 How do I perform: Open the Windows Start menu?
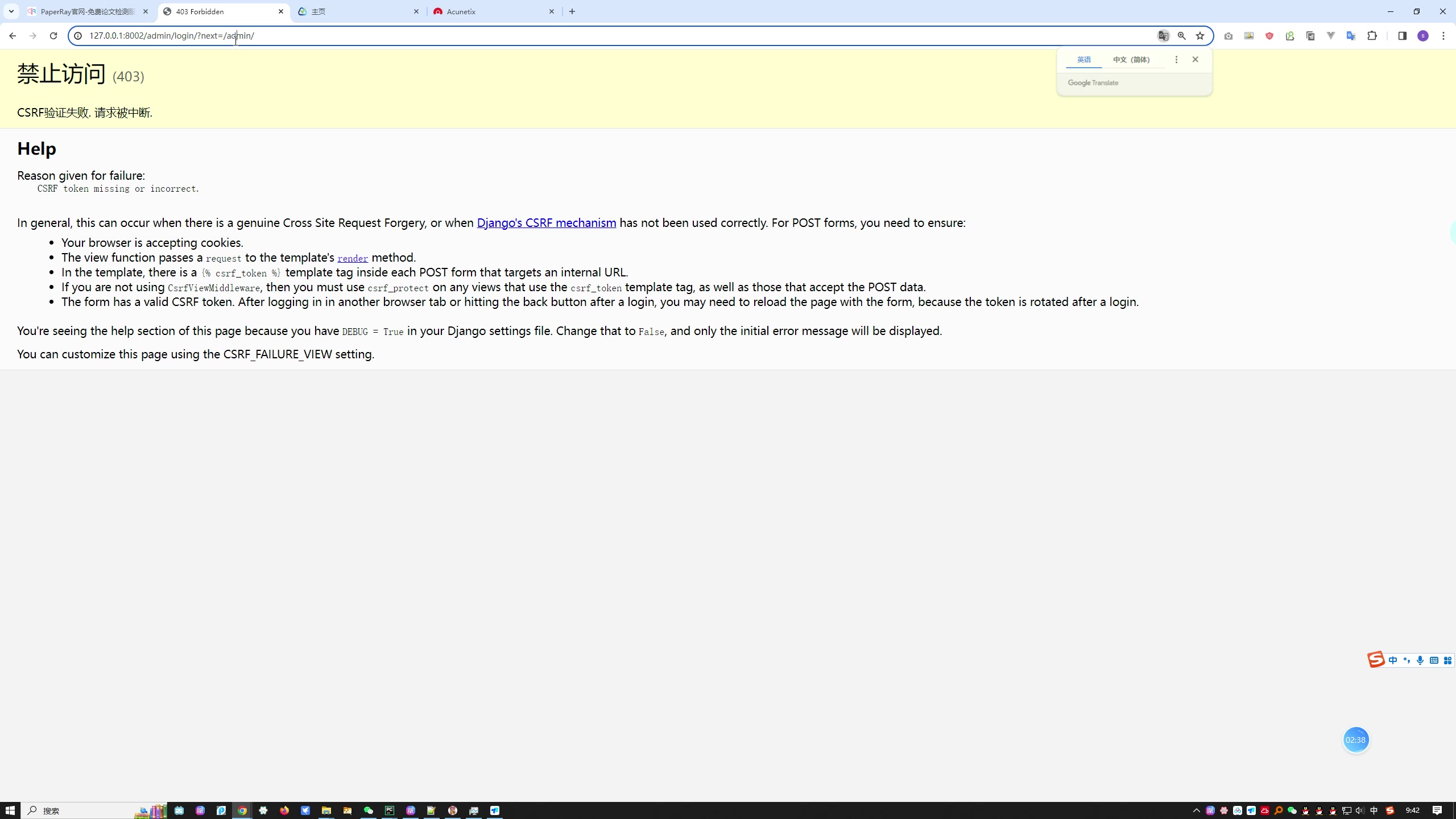click(10, 810)
